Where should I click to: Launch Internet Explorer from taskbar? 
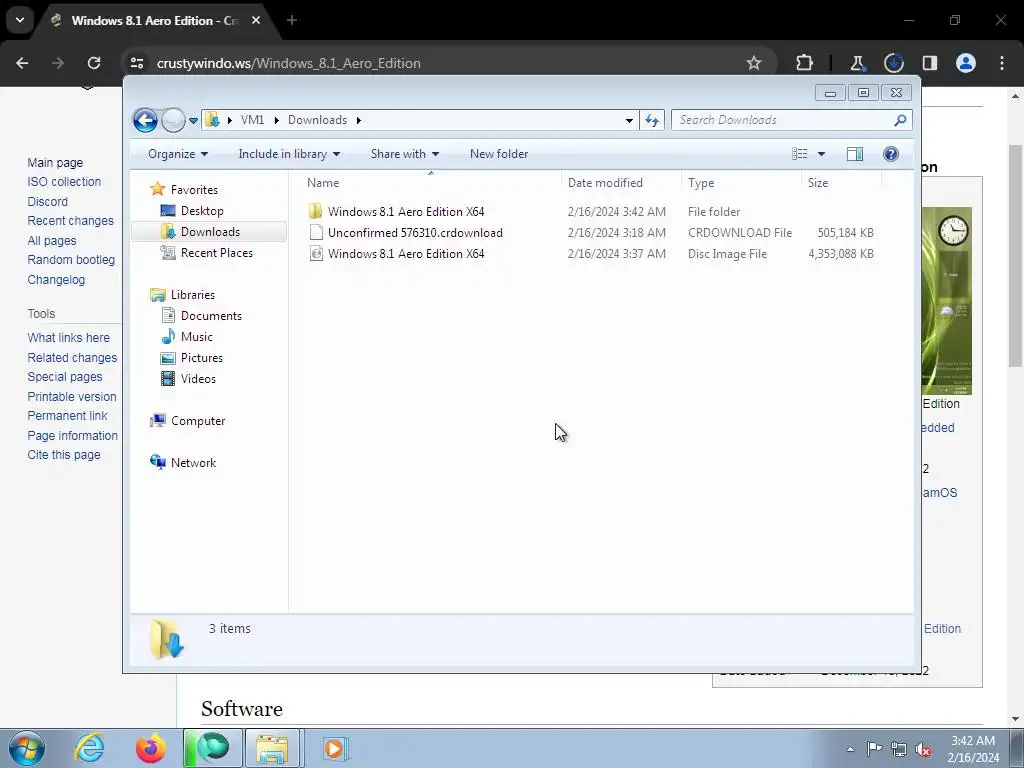tap(89, 748)
